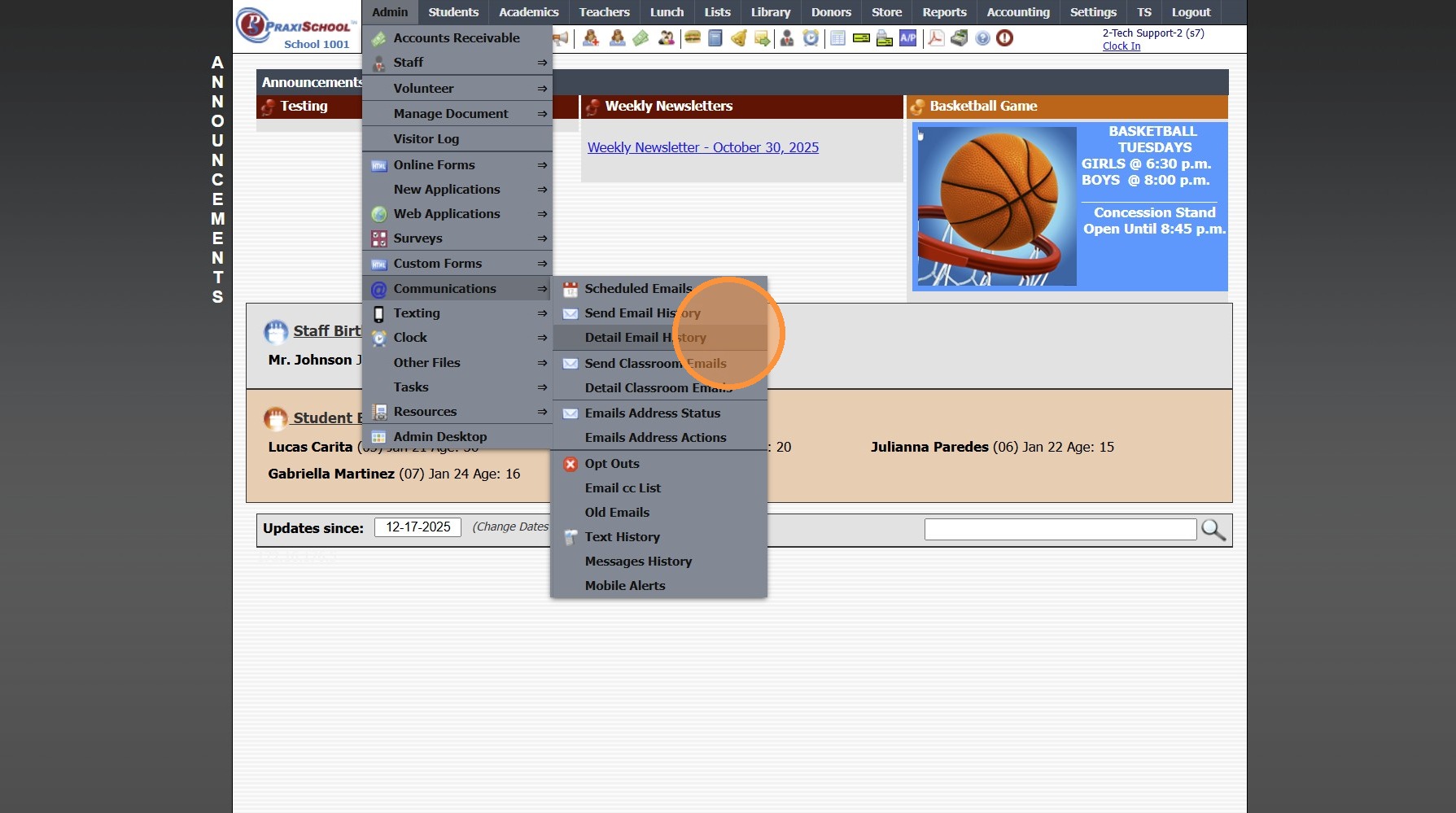The height and width of the screenshot is (813, 1456).
Task: Expand the Online Forms submenu
Action: tap(457, 165)
